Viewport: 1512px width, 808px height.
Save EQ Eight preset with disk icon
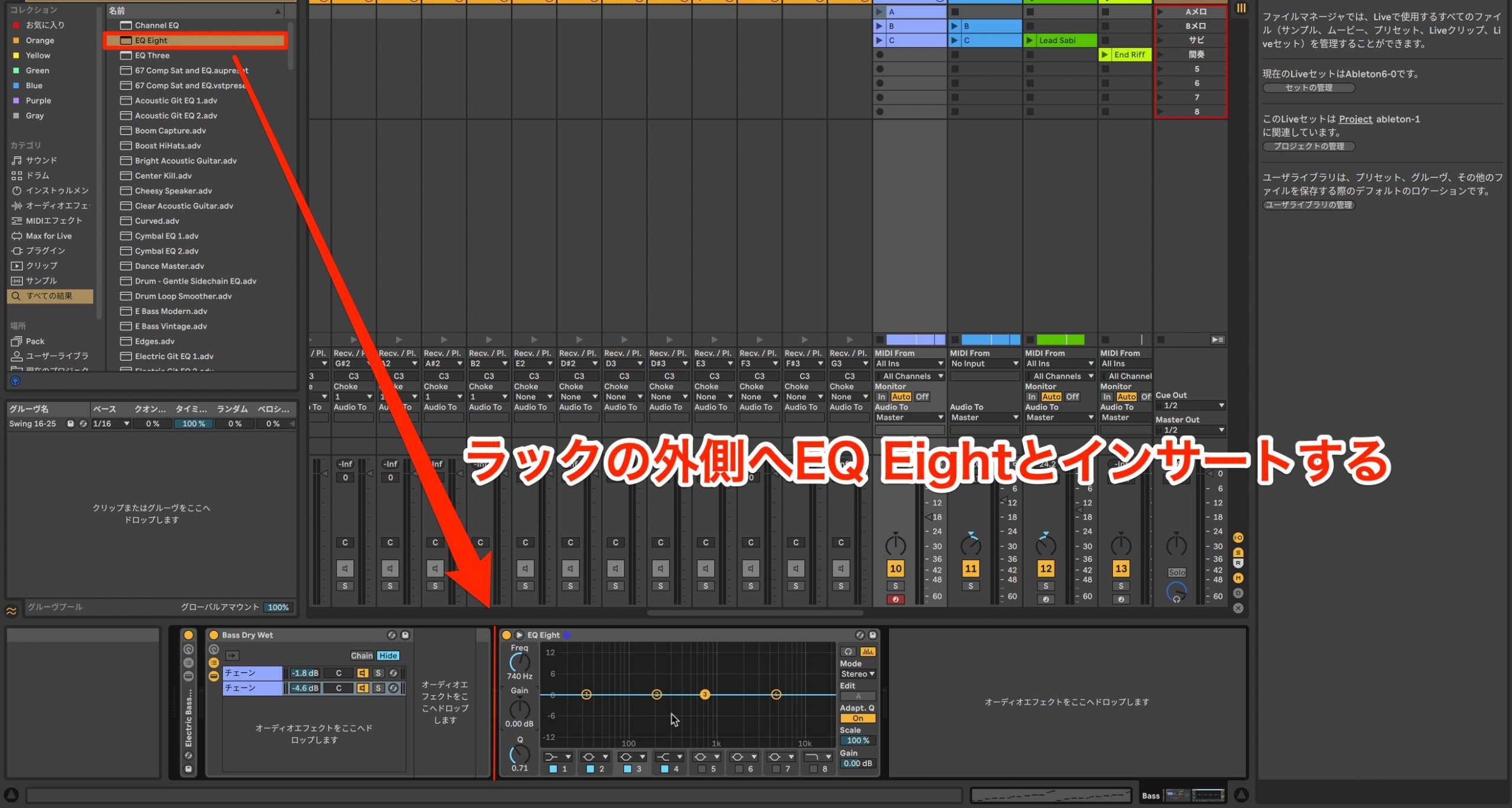873,635
